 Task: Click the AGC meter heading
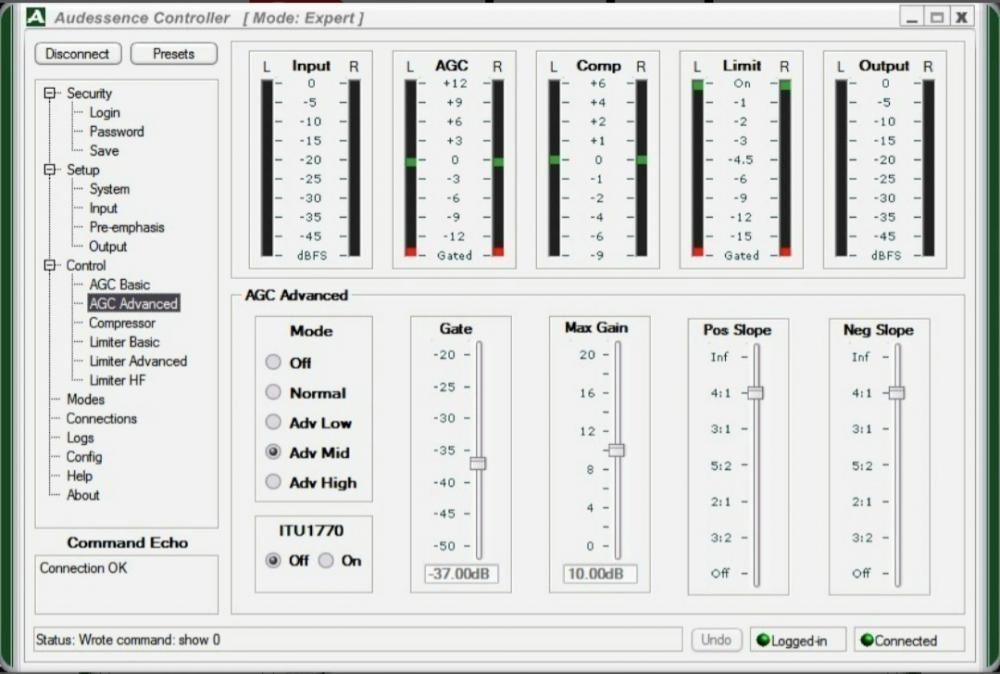[x=452, y=66]
